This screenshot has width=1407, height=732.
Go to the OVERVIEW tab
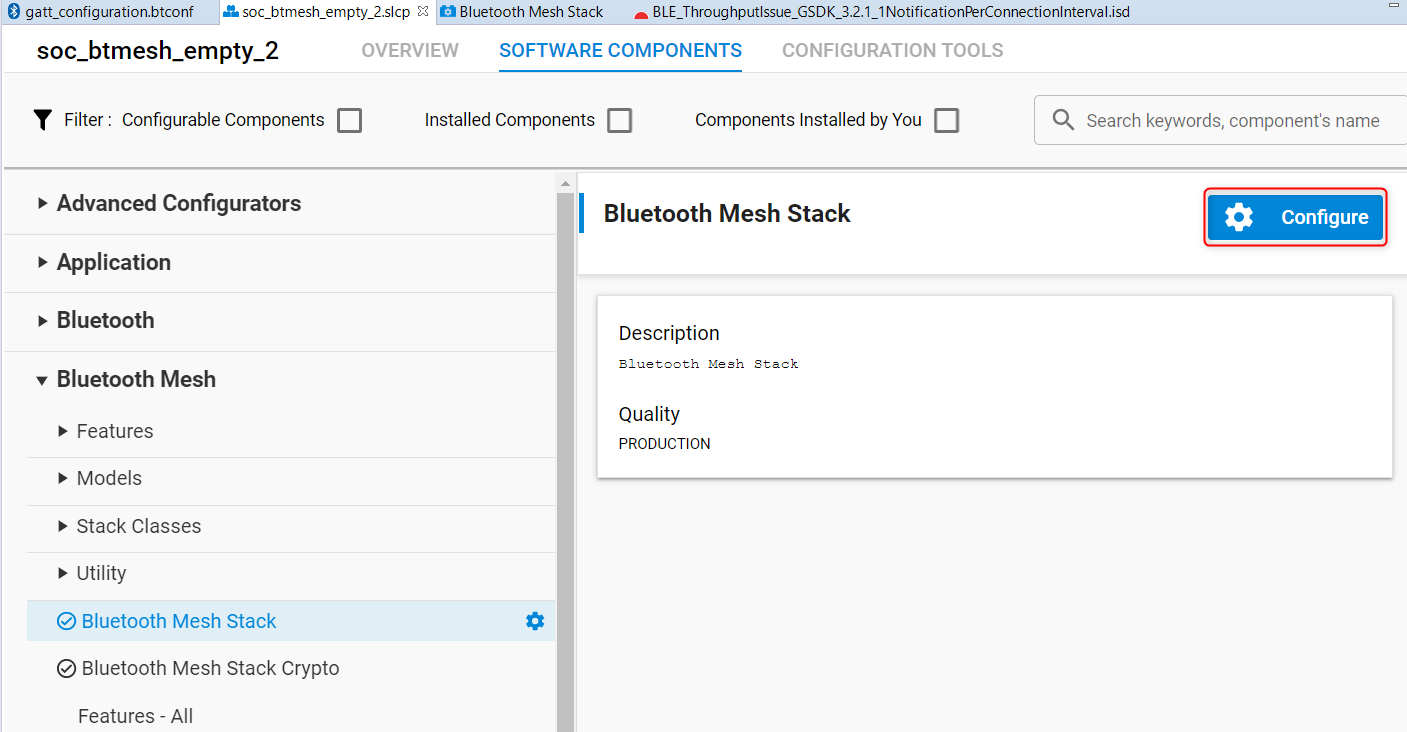410,50
